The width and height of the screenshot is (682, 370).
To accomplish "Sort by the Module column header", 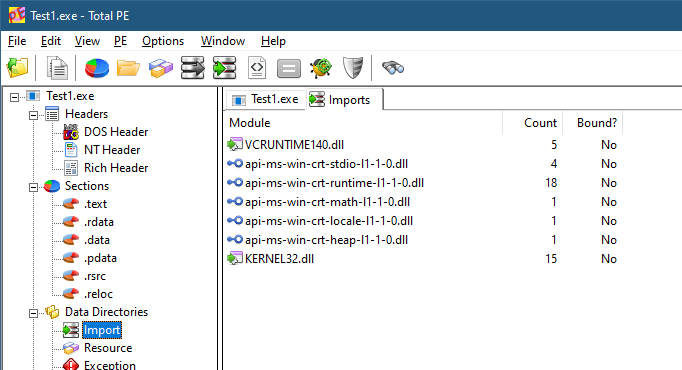I will [364, 123].
